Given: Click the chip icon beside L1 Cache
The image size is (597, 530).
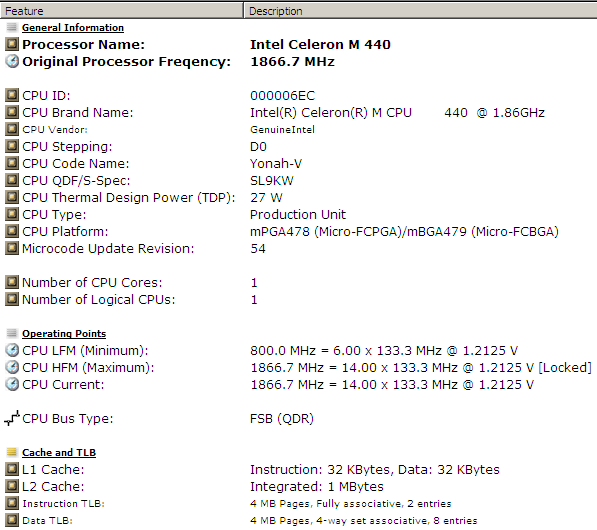Looking at the screenshot, I should (x=12, y=469).
